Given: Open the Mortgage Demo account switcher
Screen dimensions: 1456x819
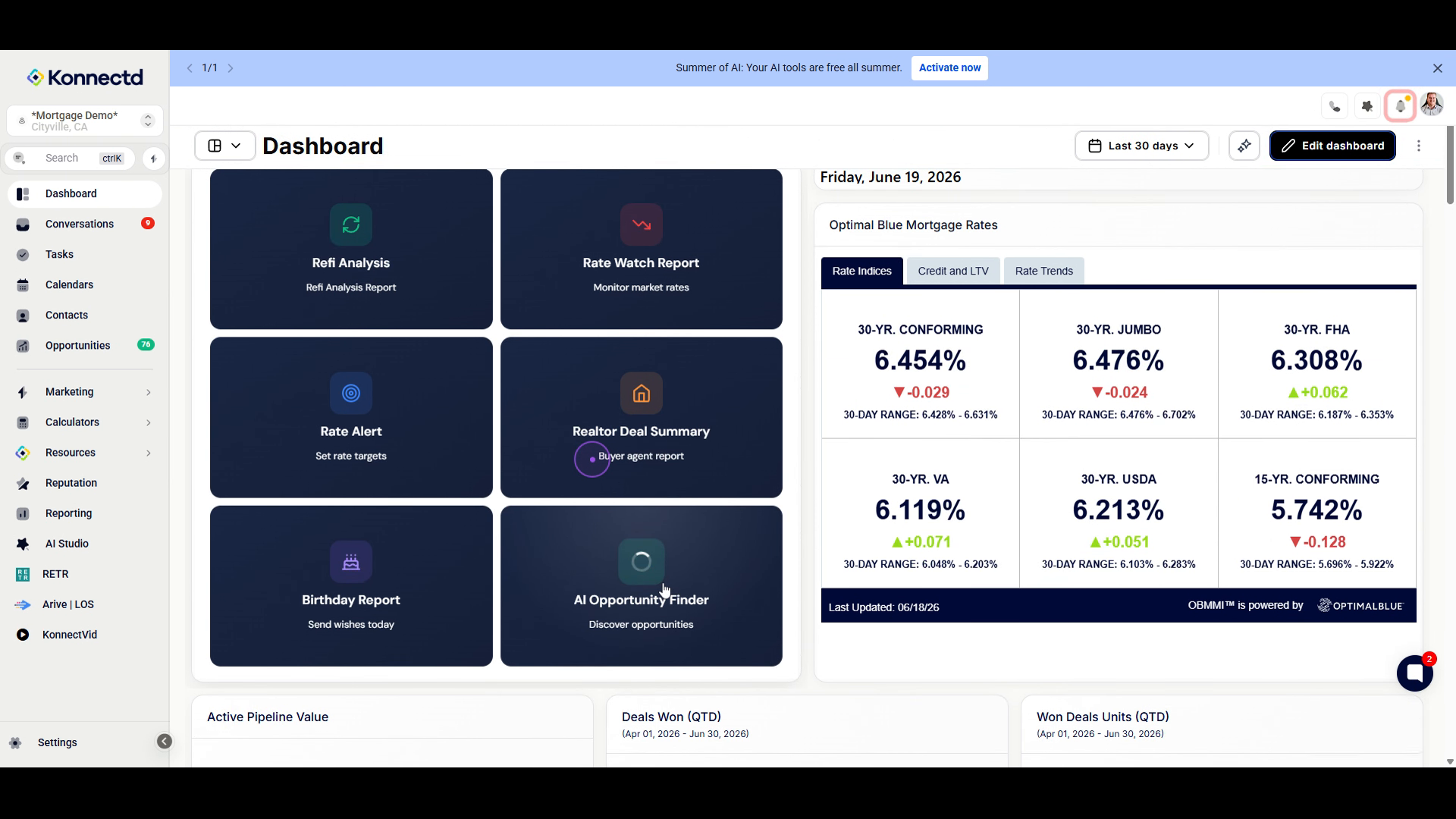Looking at the screenshot, I should click(85, 121).
